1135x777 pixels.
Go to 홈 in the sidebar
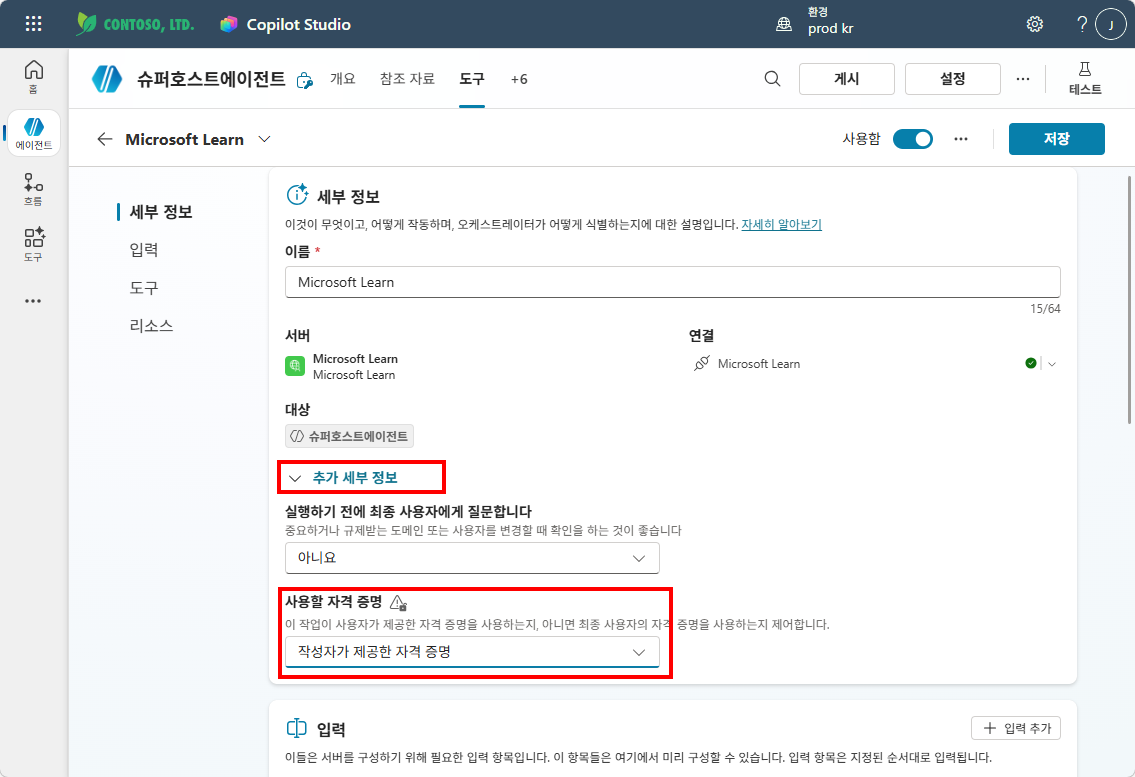tap(33, 76)
